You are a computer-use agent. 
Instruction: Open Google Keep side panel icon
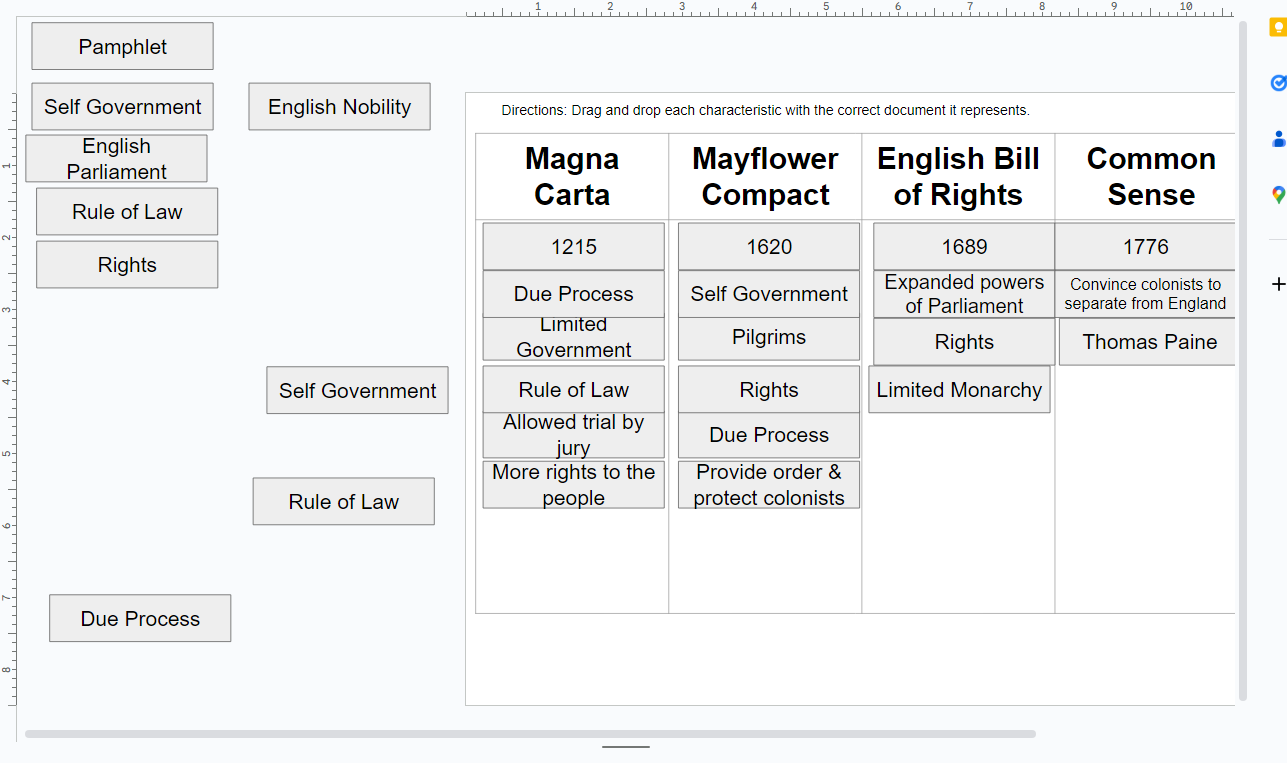click(x=1277, y=28)
